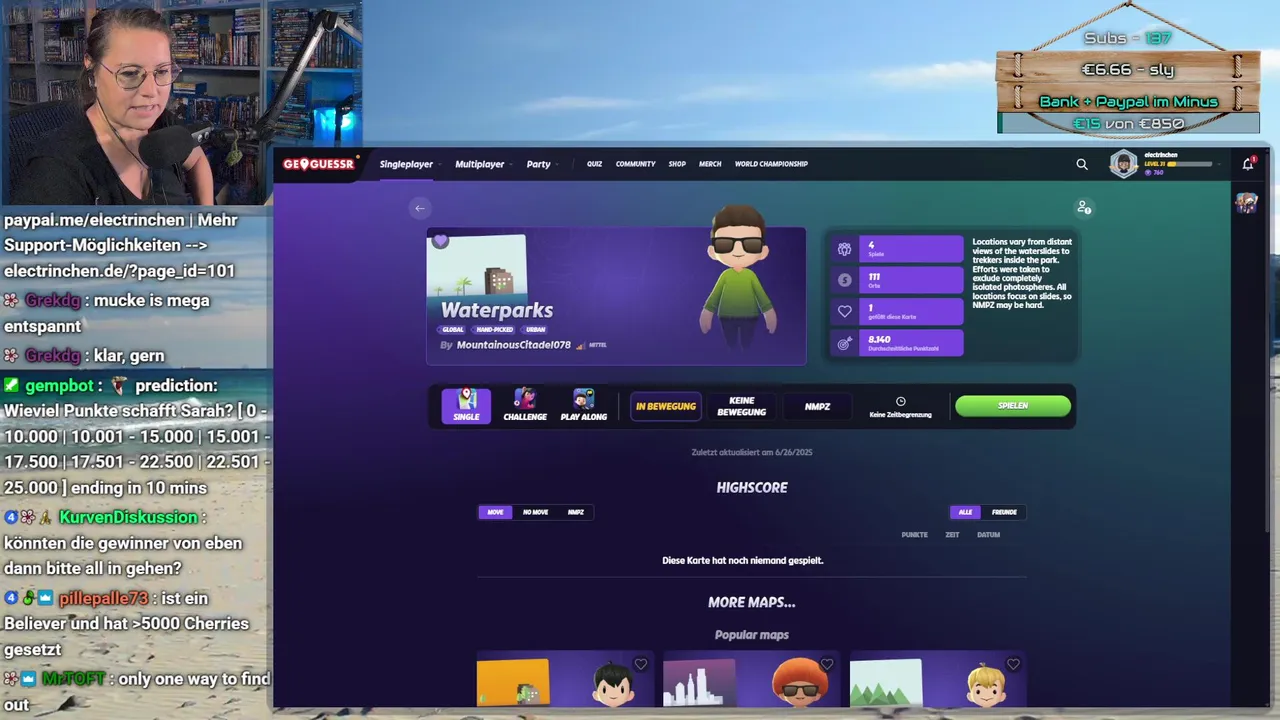
Task: Open the Shop nav item
Action: tap(677, 164)
